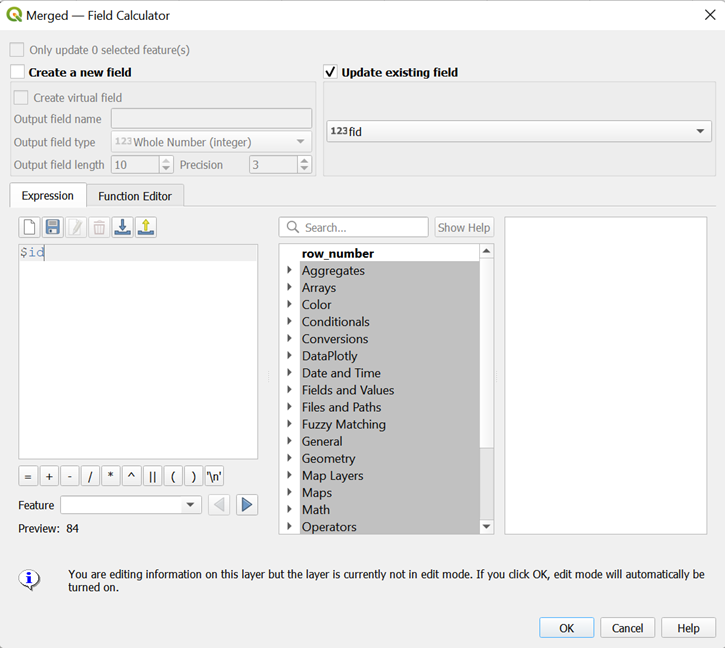
Task: Enable the Create a new field checkbox
Action: [x=18, y=72]
